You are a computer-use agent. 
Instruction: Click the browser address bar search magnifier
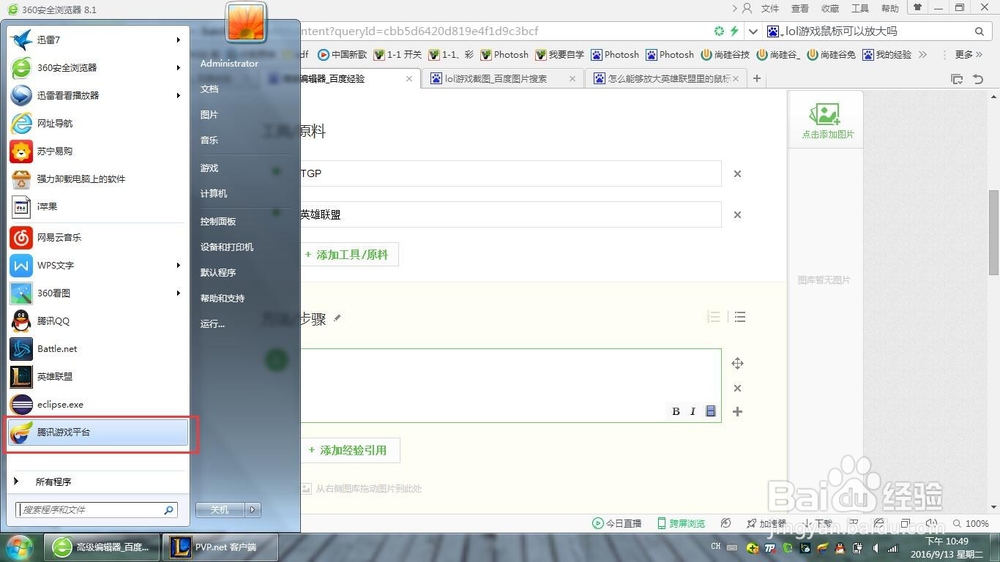(x=979, y=31)
